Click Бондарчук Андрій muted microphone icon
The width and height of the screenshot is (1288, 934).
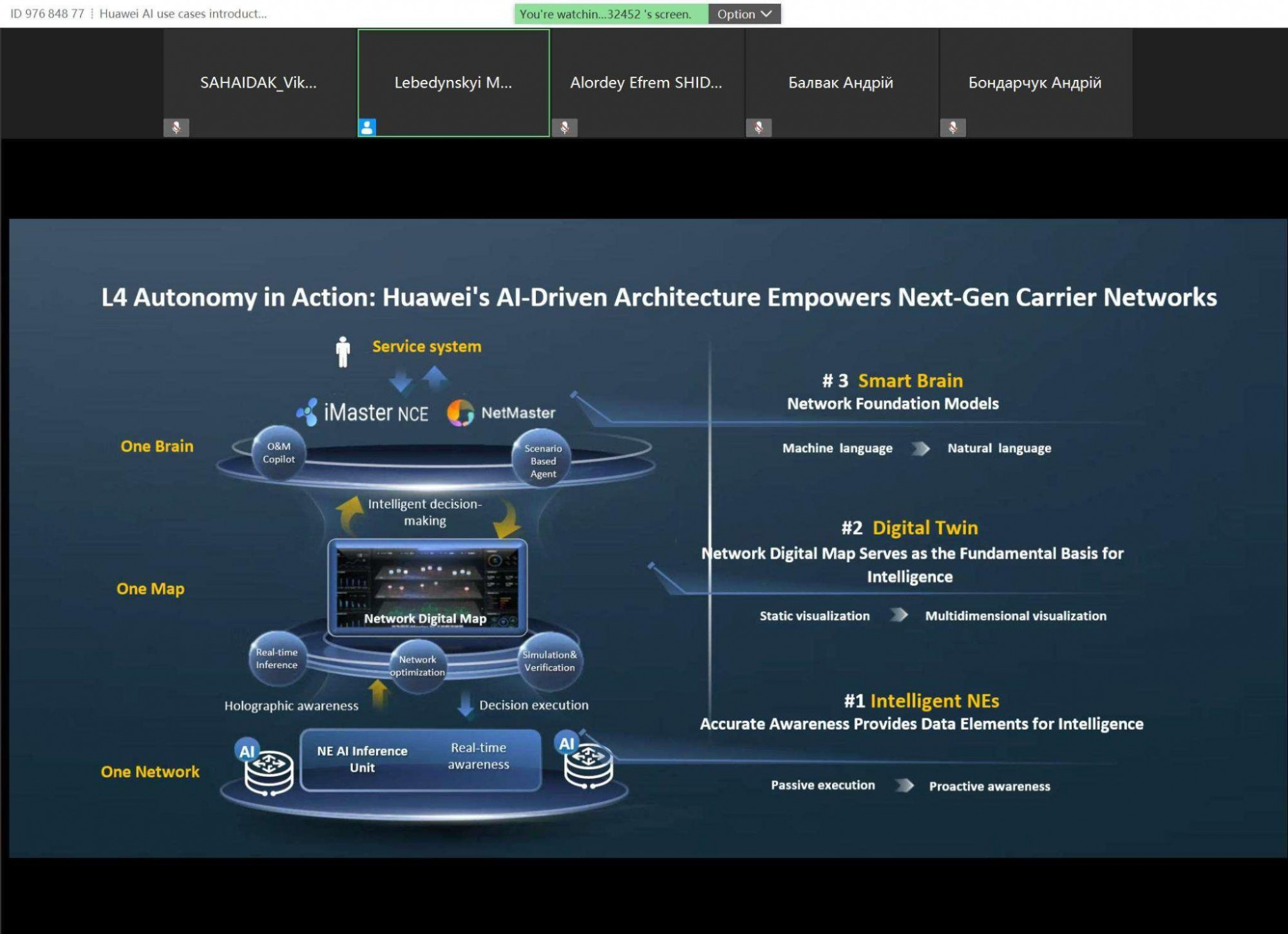pos(953,128)
